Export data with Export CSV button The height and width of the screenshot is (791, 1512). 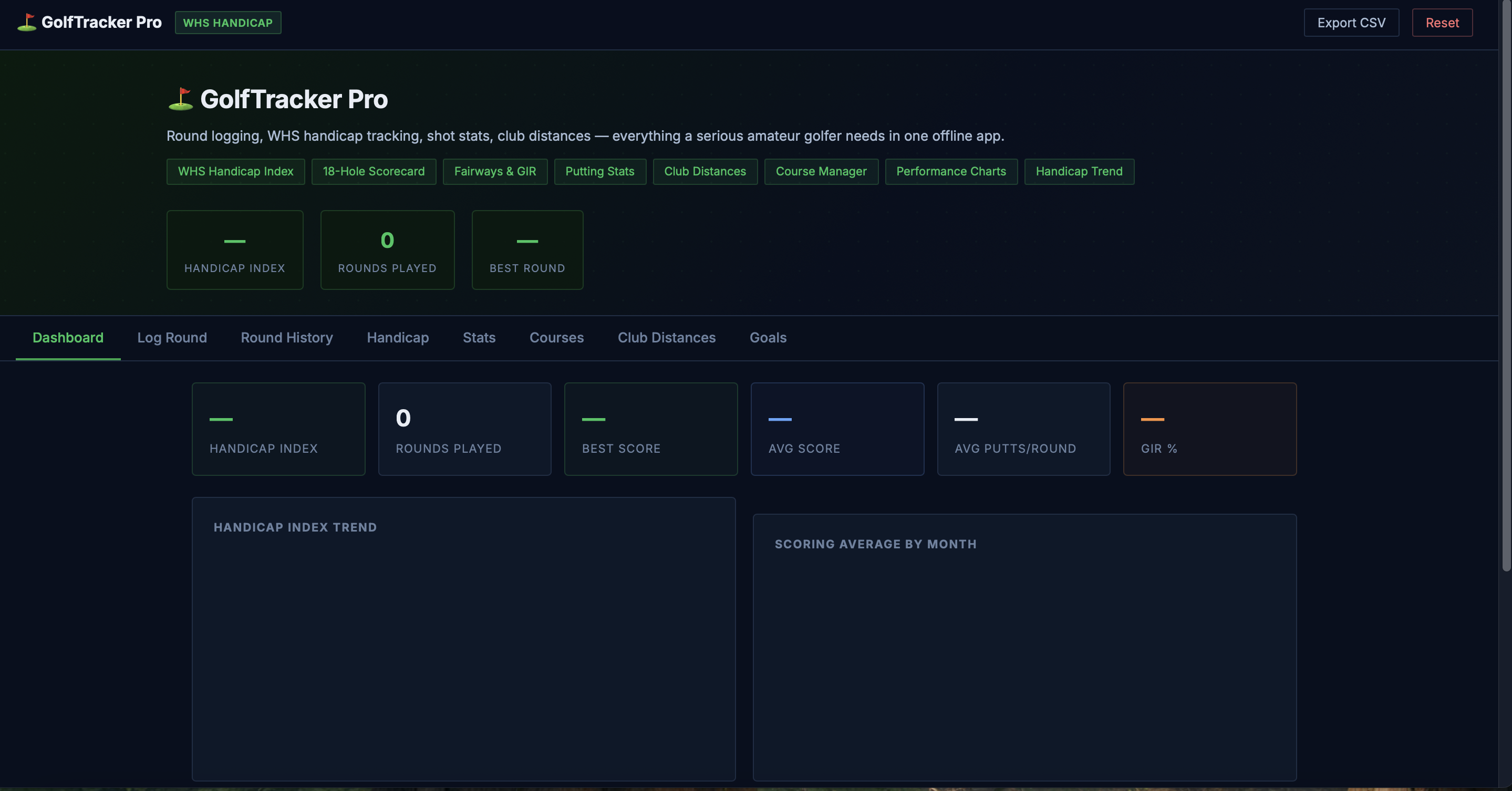(x=1351, y=23)
